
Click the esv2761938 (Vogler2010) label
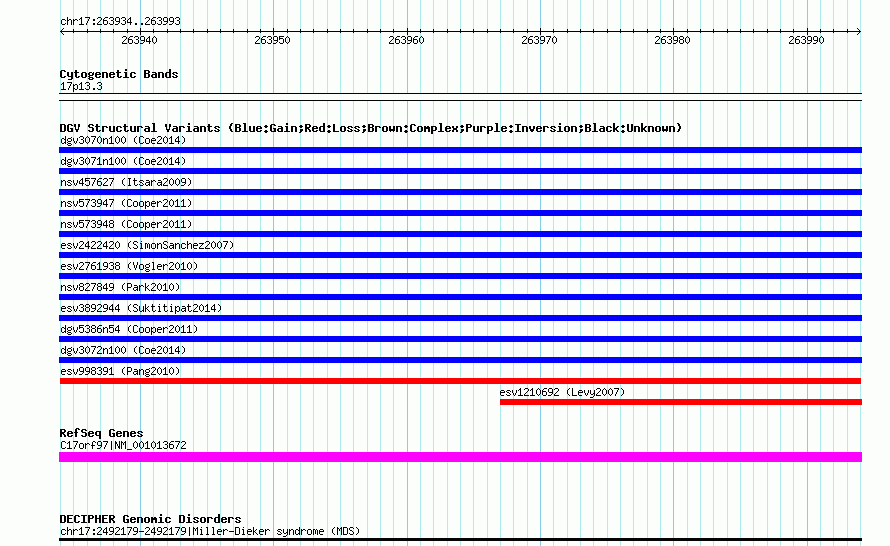pyautogui.click(x=129, y=266)
